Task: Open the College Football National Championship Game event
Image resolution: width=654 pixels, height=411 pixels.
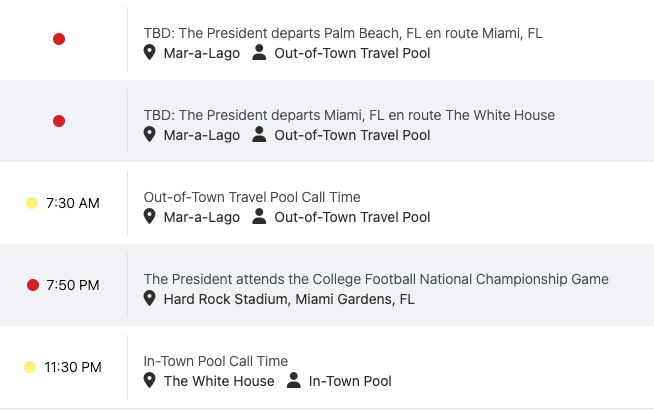Action: tap(376, 279)
